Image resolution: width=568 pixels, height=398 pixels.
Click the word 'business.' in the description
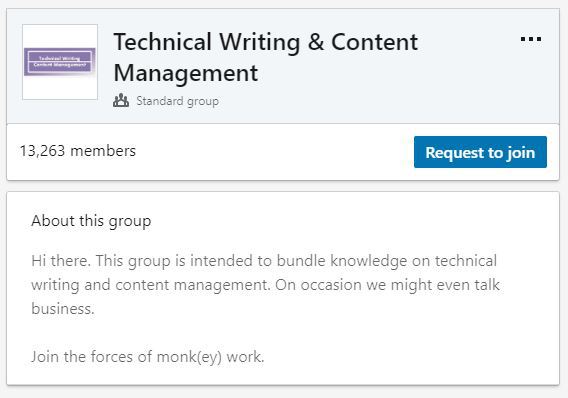point(63,309)
